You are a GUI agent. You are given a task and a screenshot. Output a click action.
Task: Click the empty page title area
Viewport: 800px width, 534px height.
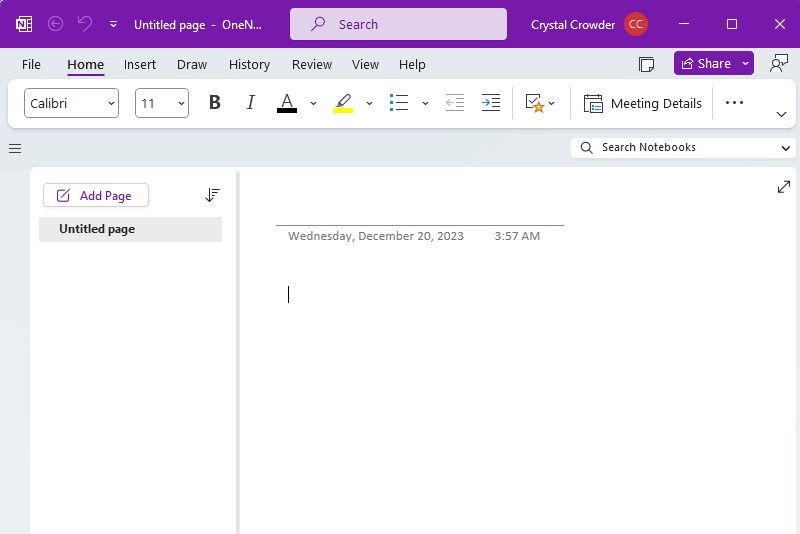tap(419, 210)
